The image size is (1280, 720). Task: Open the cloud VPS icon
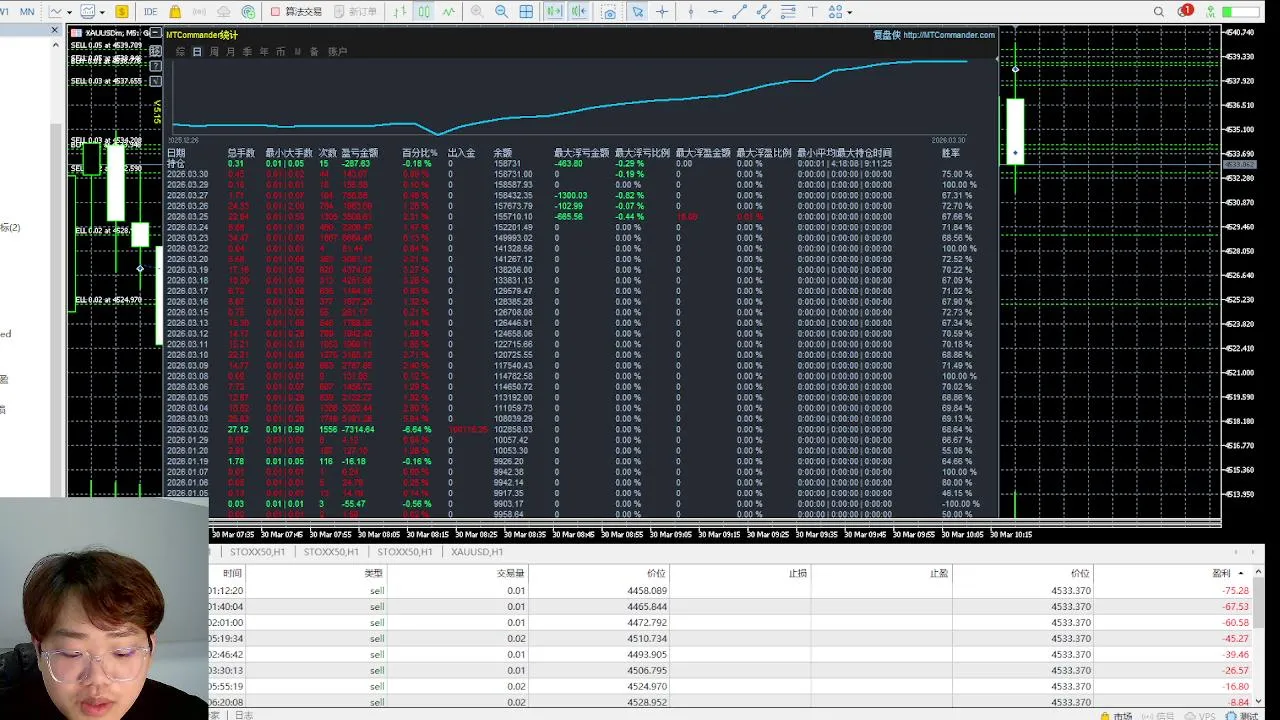point(223,12)
